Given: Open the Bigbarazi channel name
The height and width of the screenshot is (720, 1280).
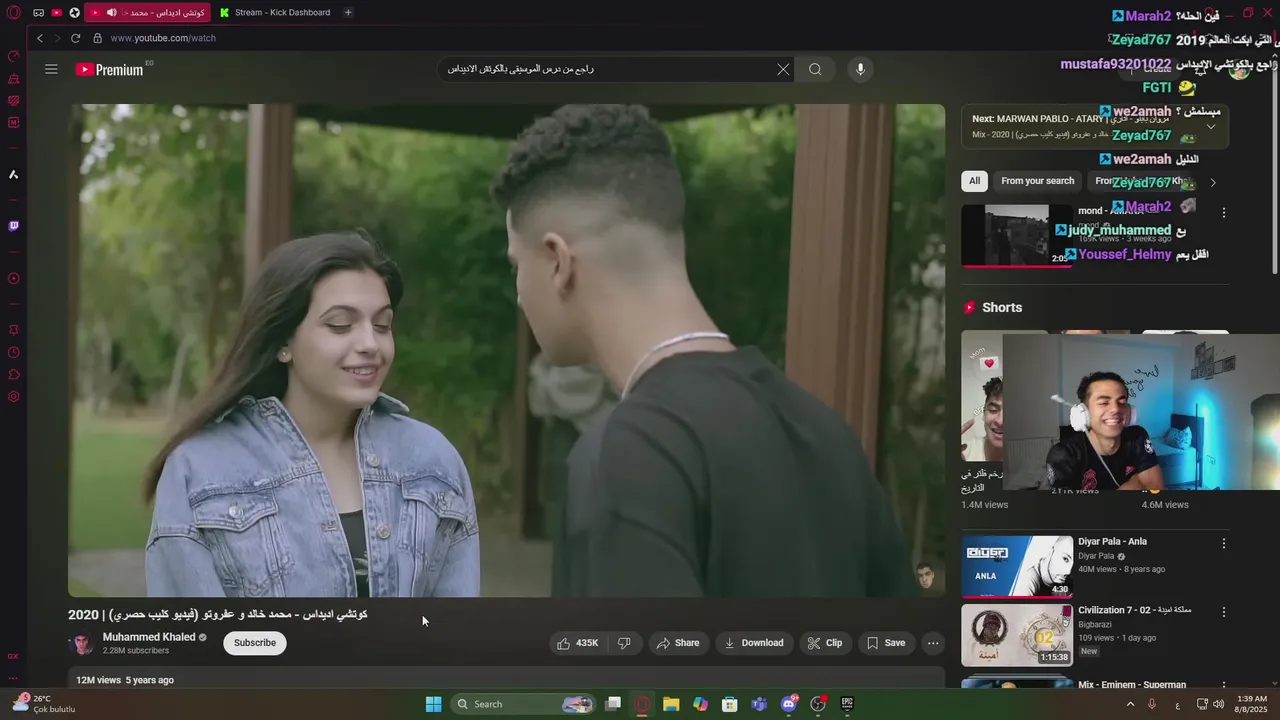Looking at the screenshot, I should 1096,624.
